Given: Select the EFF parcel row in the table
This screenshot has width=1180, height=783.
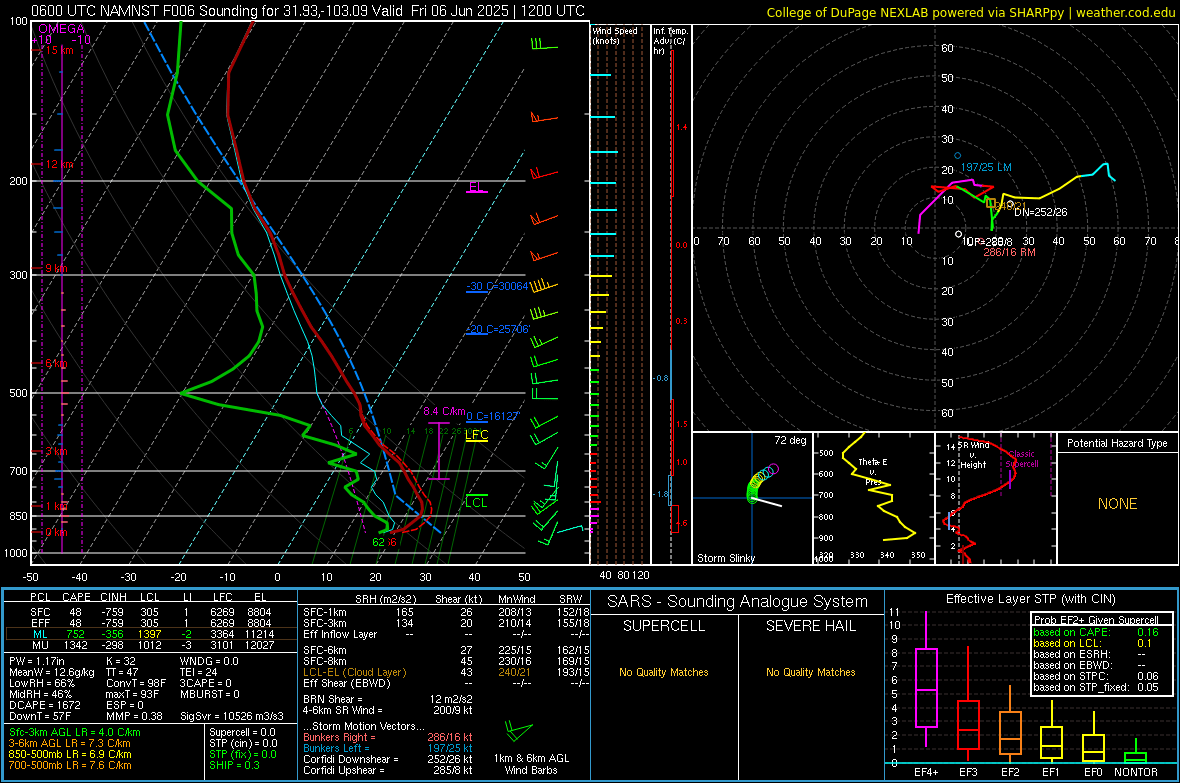Looking at the screenshot, I should (x=151, y=623).
